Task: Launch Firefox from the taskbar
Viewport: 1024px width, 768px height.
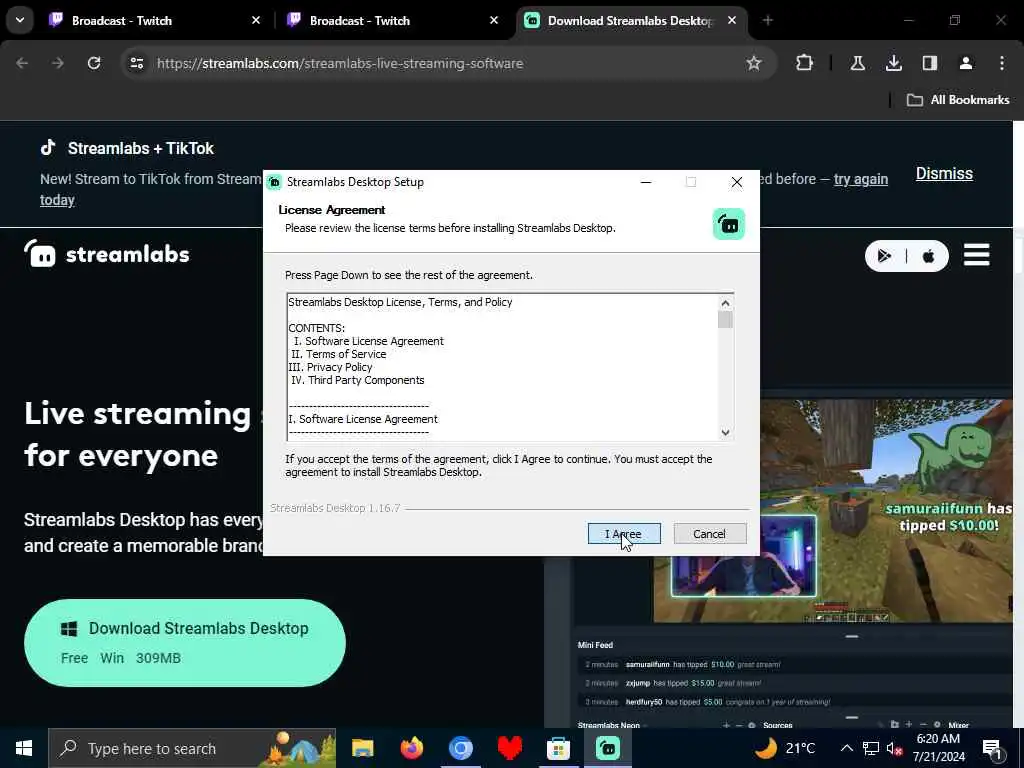Action: 411,748
